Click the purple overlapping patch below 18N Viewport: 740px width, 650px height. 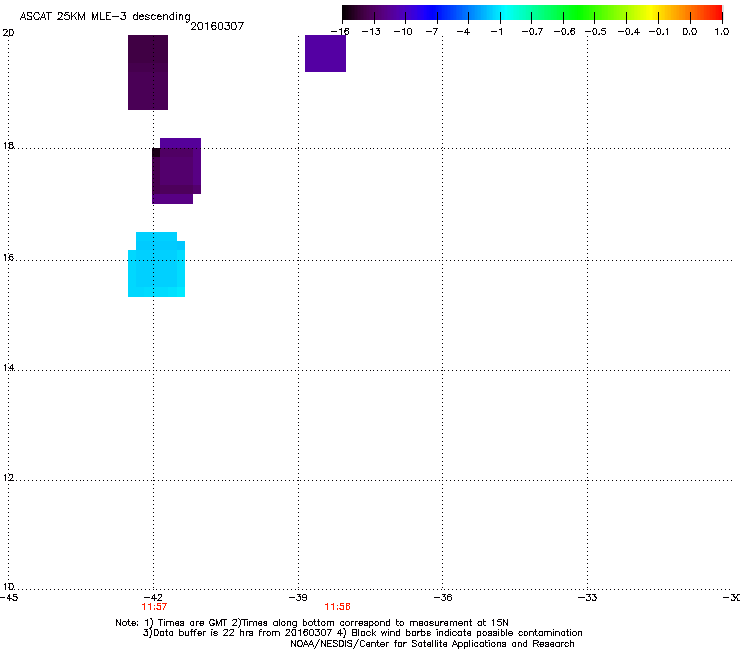(177, 171)
